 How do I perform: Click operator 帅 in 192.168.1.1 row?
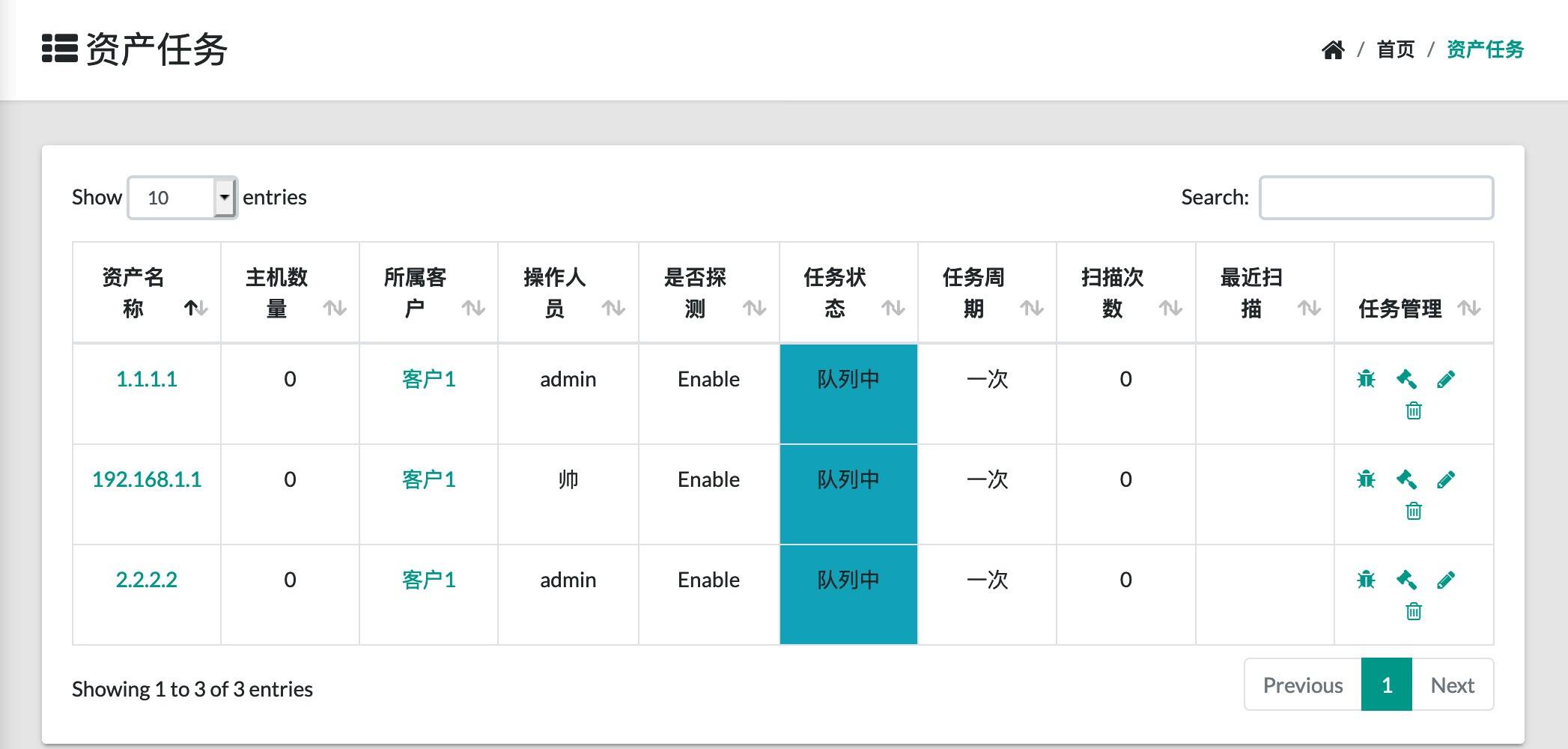pyautogui.click(x=568, y=479)
